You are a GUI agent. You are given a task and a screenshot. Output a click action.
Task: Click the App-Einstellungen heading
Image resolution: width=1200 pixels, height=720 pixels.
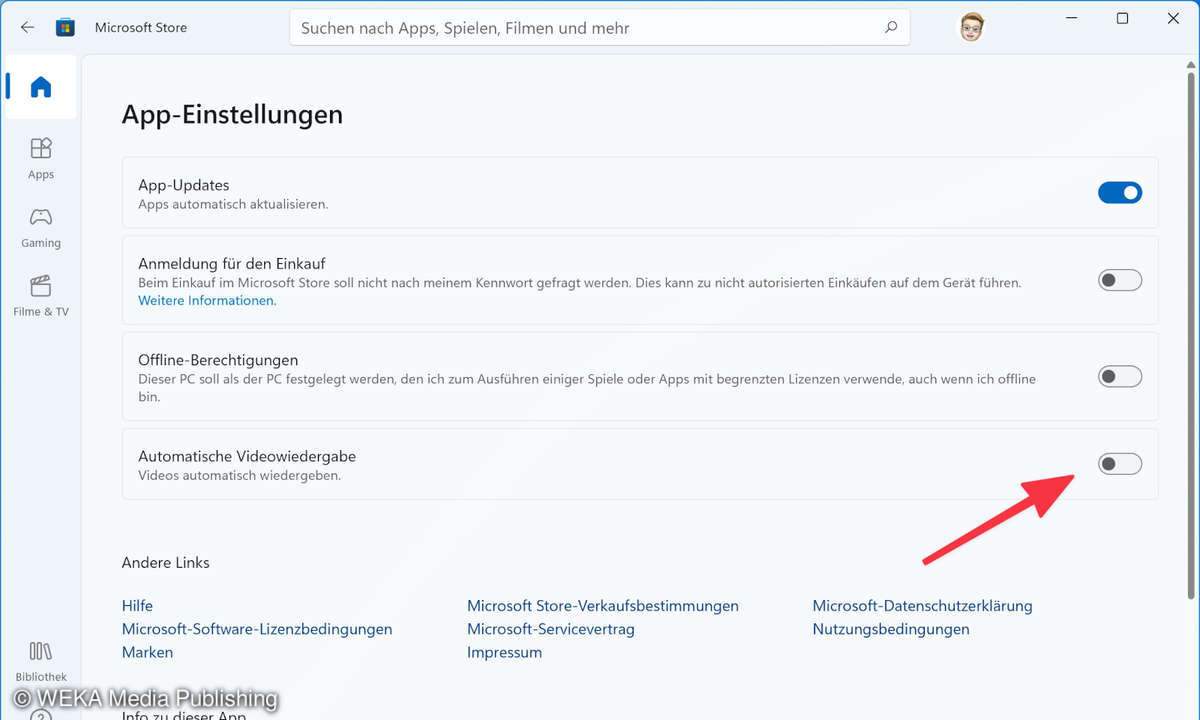(x=232, y=115)
